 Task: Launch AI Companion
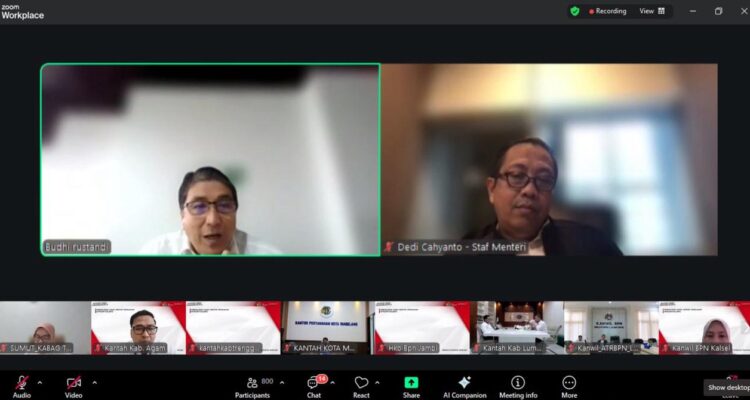pos(464,384)
